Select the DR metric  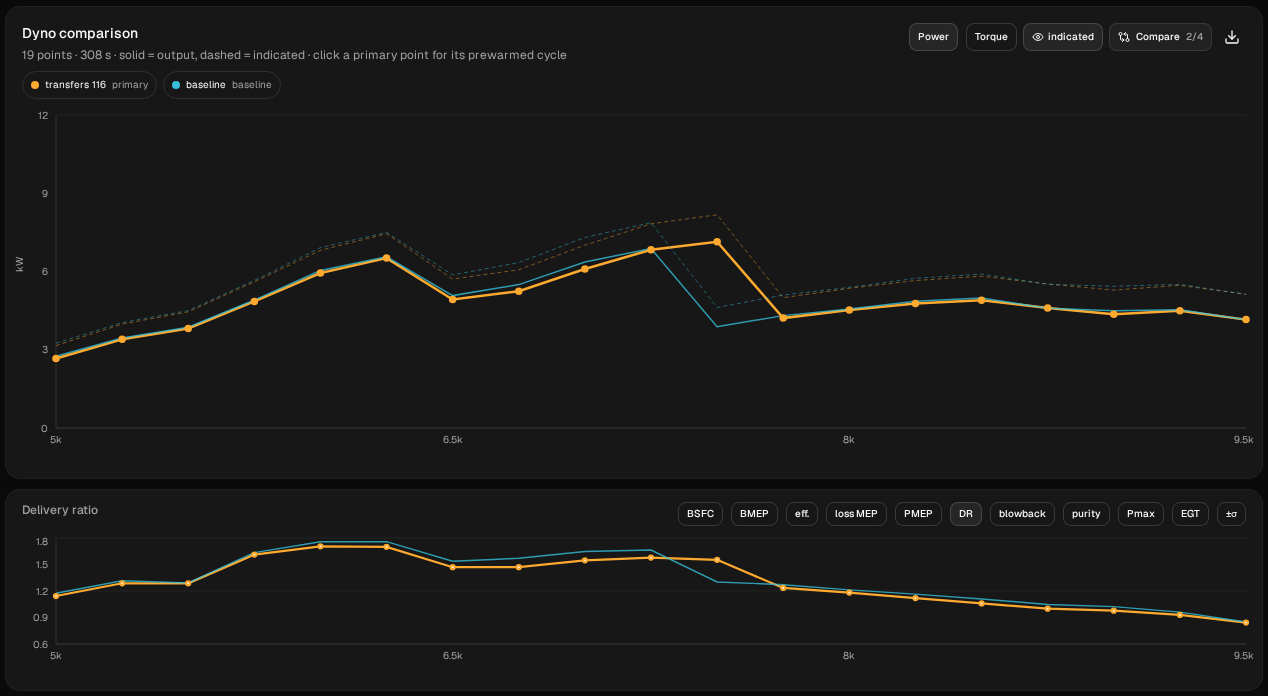point(966,514)
